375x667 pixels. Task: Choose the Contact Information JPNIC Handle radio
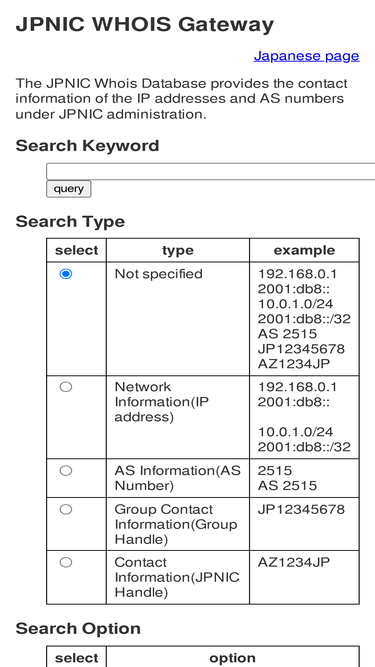[x=65, y=563]
